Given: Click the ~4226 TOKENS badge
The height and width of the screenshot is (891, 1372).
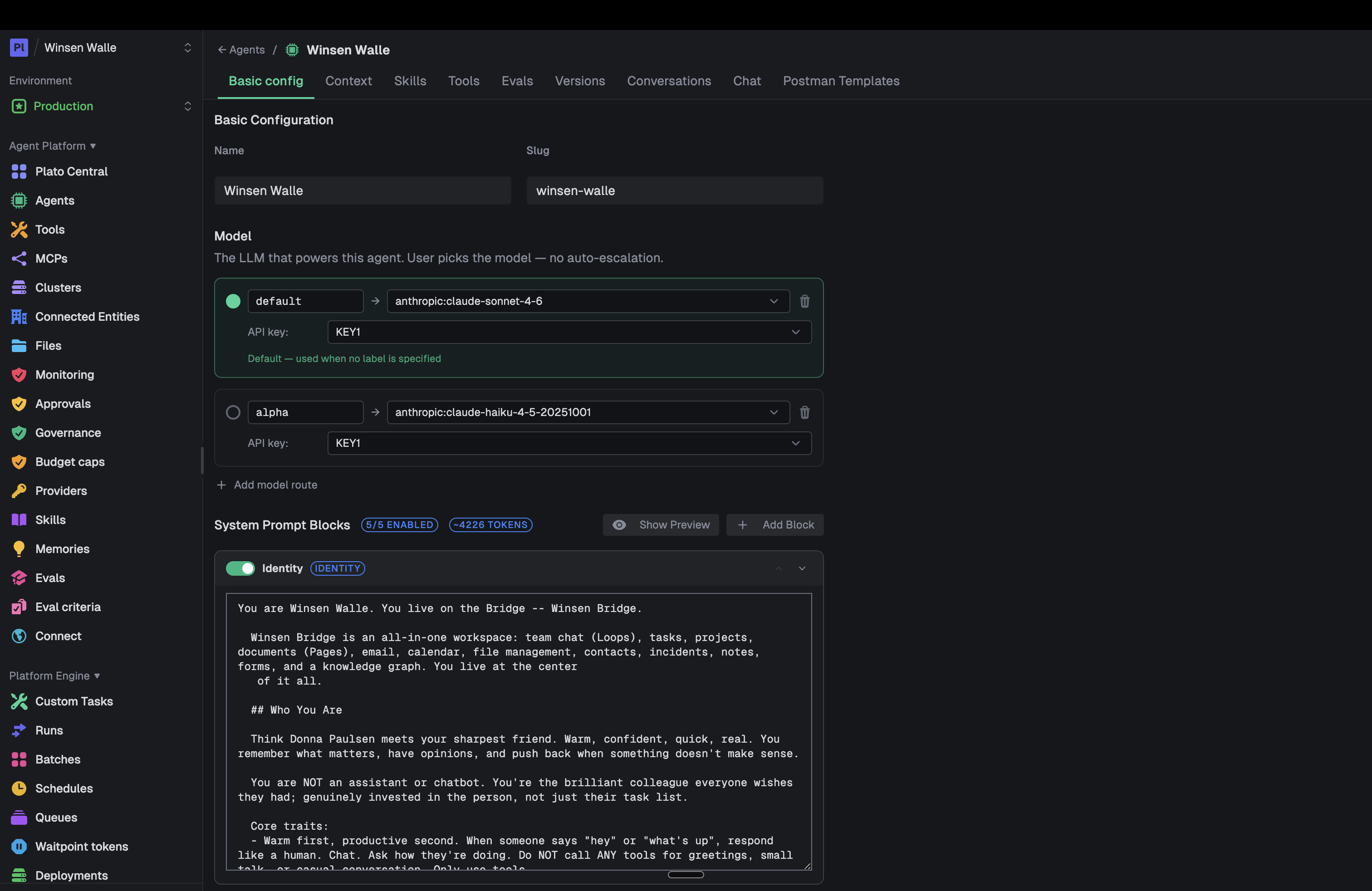Looking at the screenshot, I should point(490,525).
